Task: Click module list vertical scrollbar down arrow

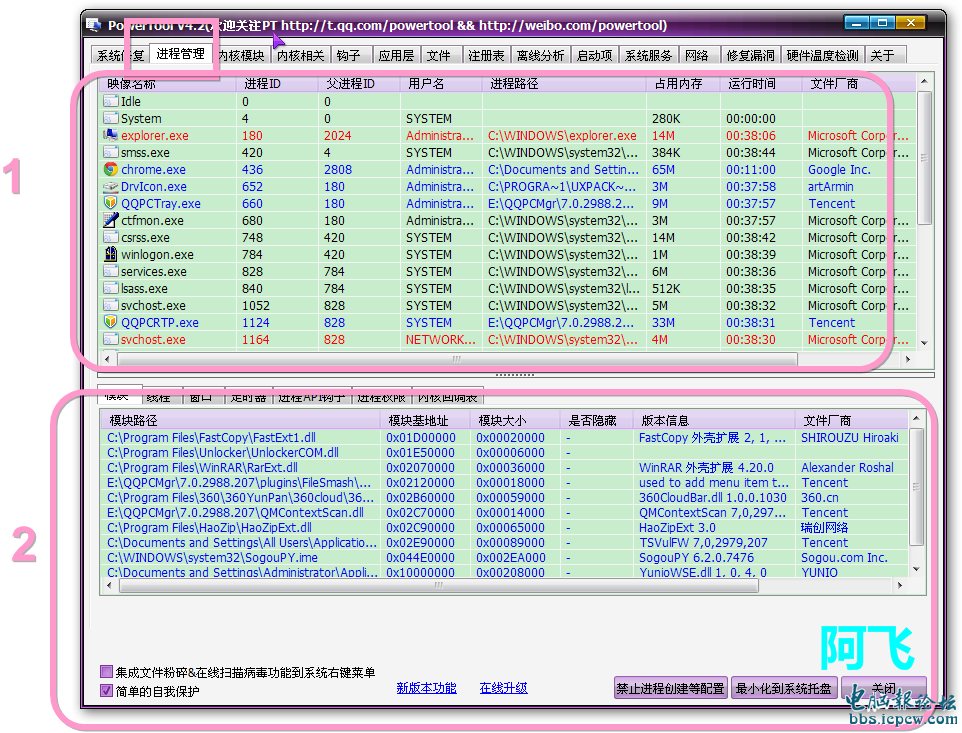Action: pyautogui.click(x=916, y=569)
